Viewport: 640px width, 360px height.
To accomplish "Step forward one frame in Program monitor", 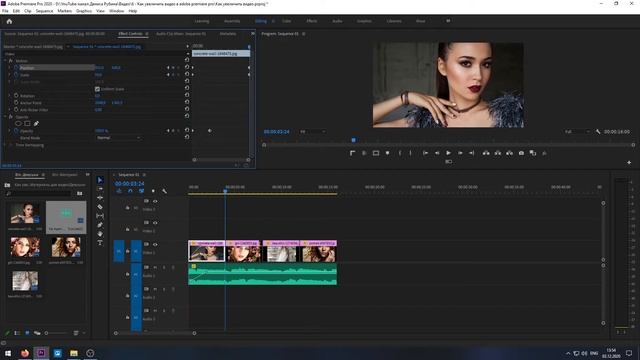I will tap(460, 153).
